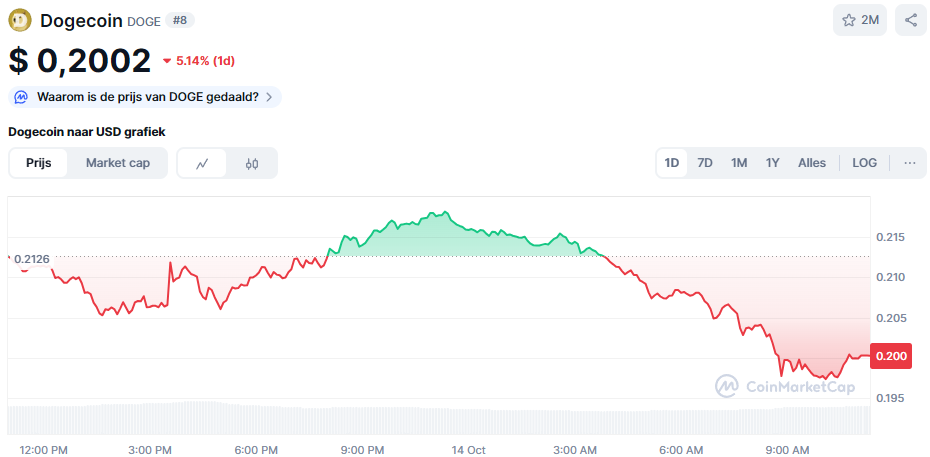Click the 3:00 PM time axis label
The image size is (930, 457).
point(149,450)
